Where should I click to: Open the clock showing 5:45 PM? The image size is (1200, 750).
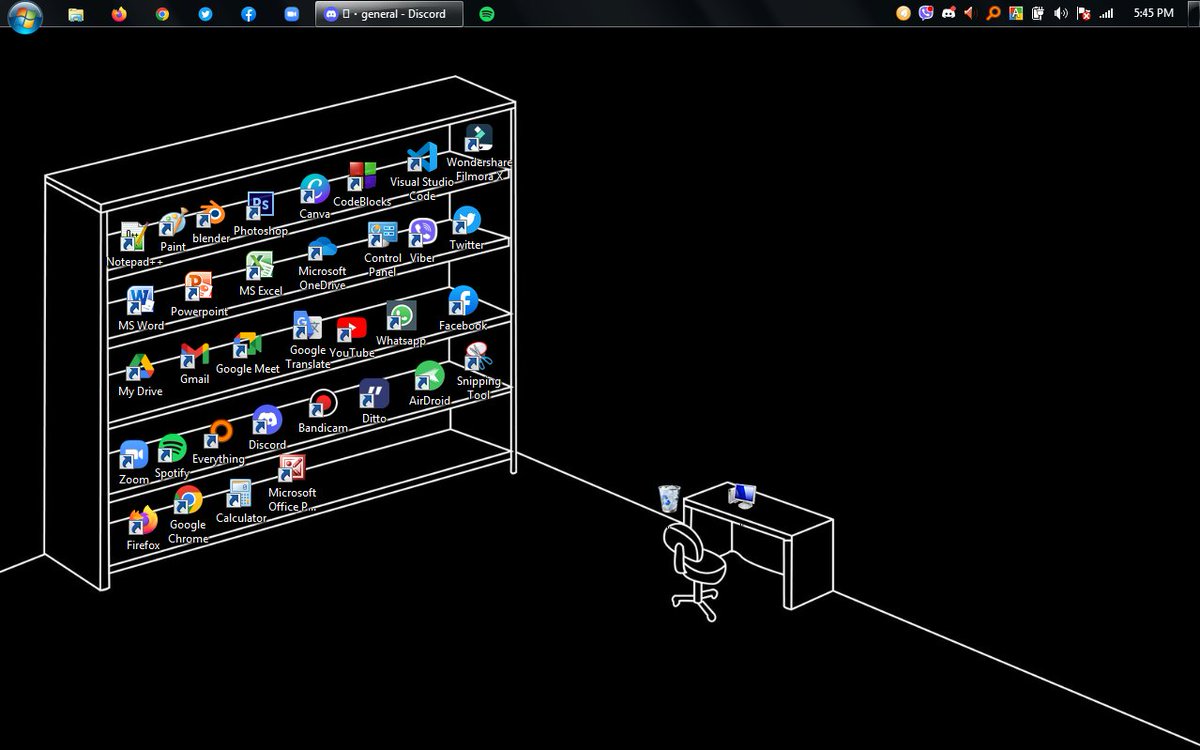1153,13
